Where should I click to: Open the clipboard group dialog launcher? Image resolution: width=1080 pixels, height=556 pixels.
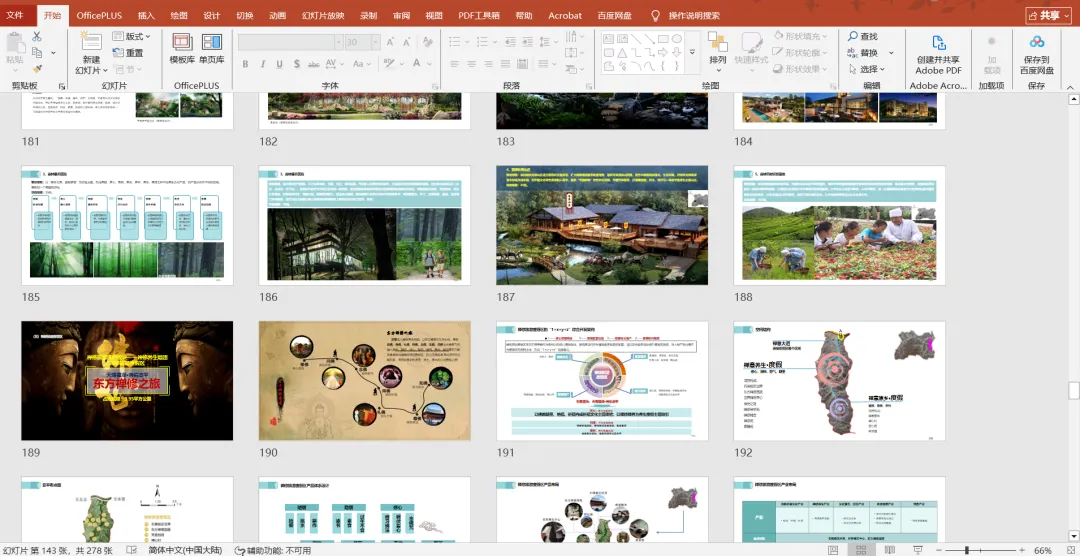[x=62, y=86]
